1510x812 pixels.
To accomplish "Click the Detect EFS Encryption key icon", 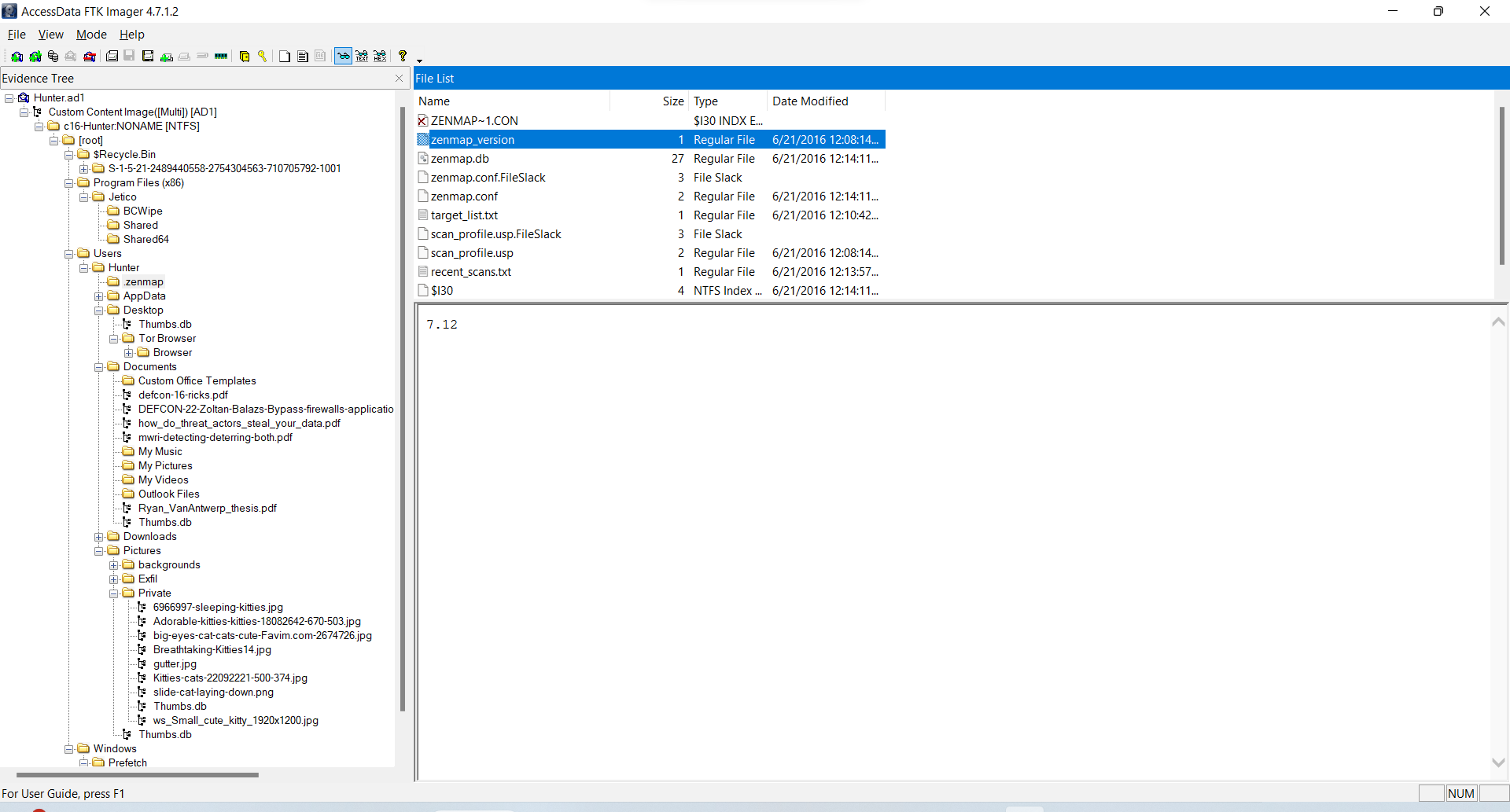I will tap(262, 56).
